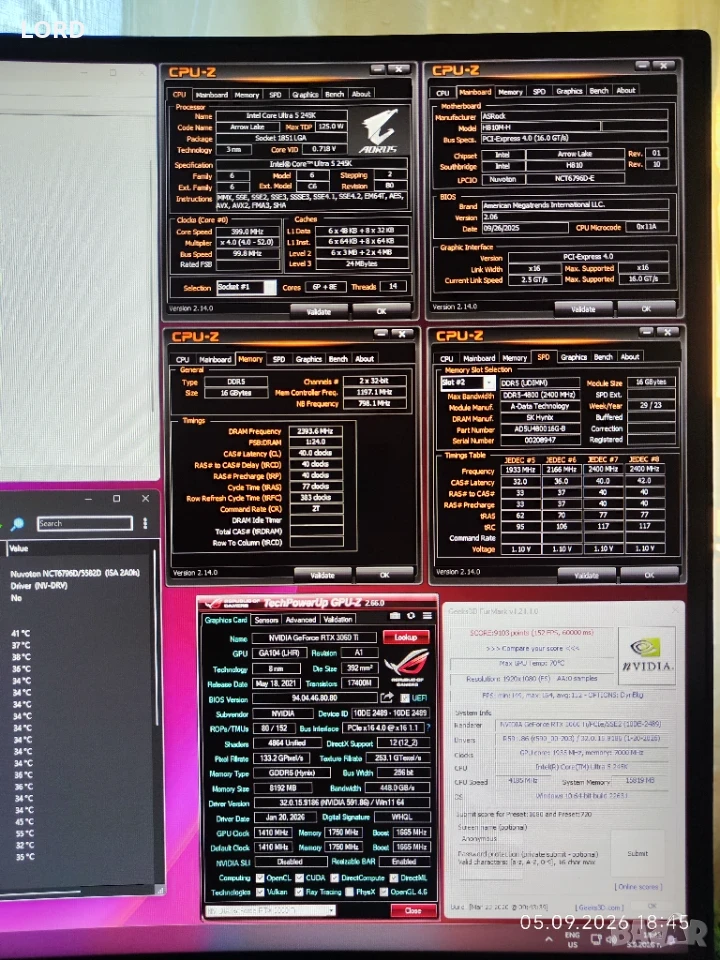
Task: Click the red Lookup button
Action: click(x=405, y=637)
